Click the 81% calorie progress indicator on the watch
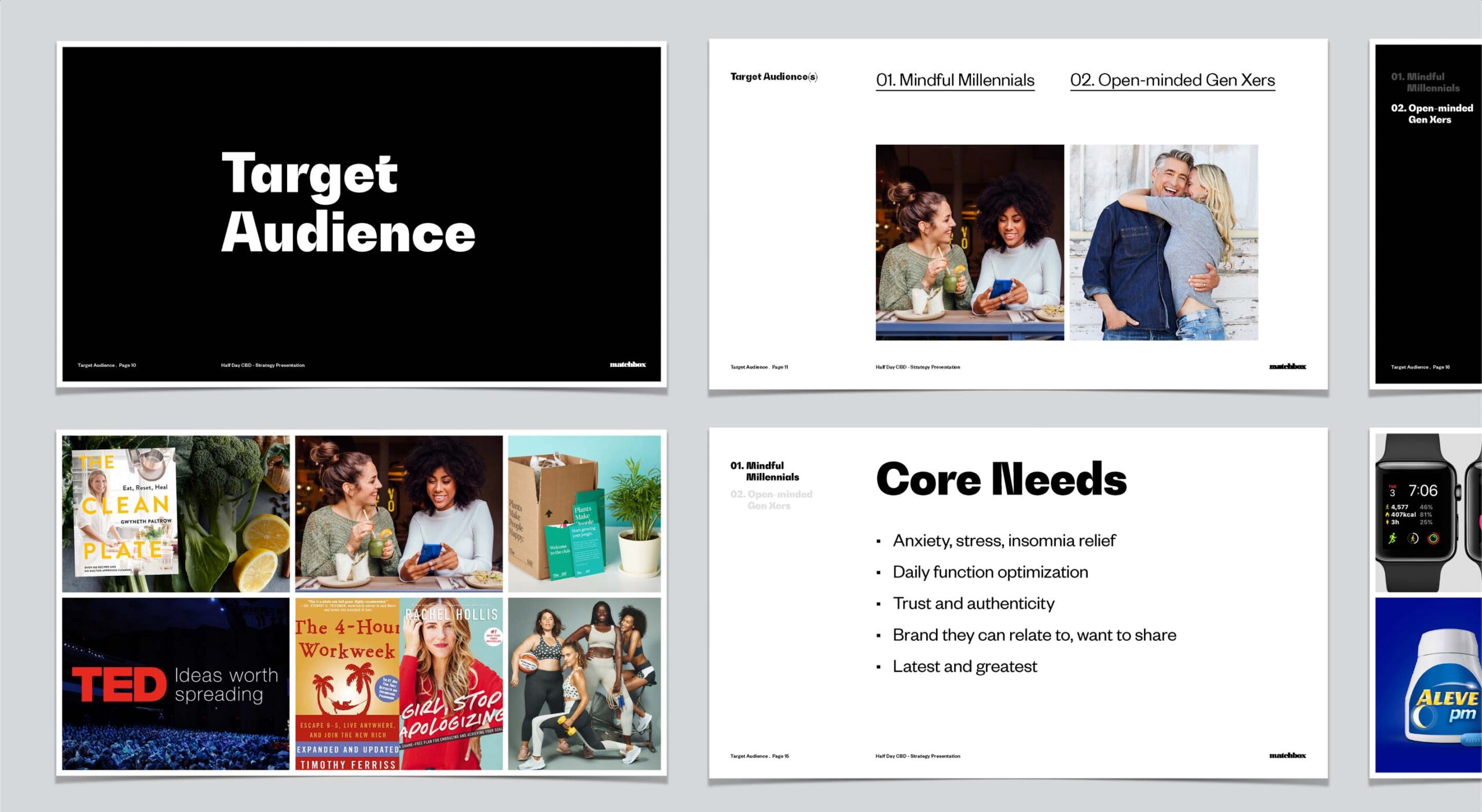1482x812 pixels. point(1426,515)
